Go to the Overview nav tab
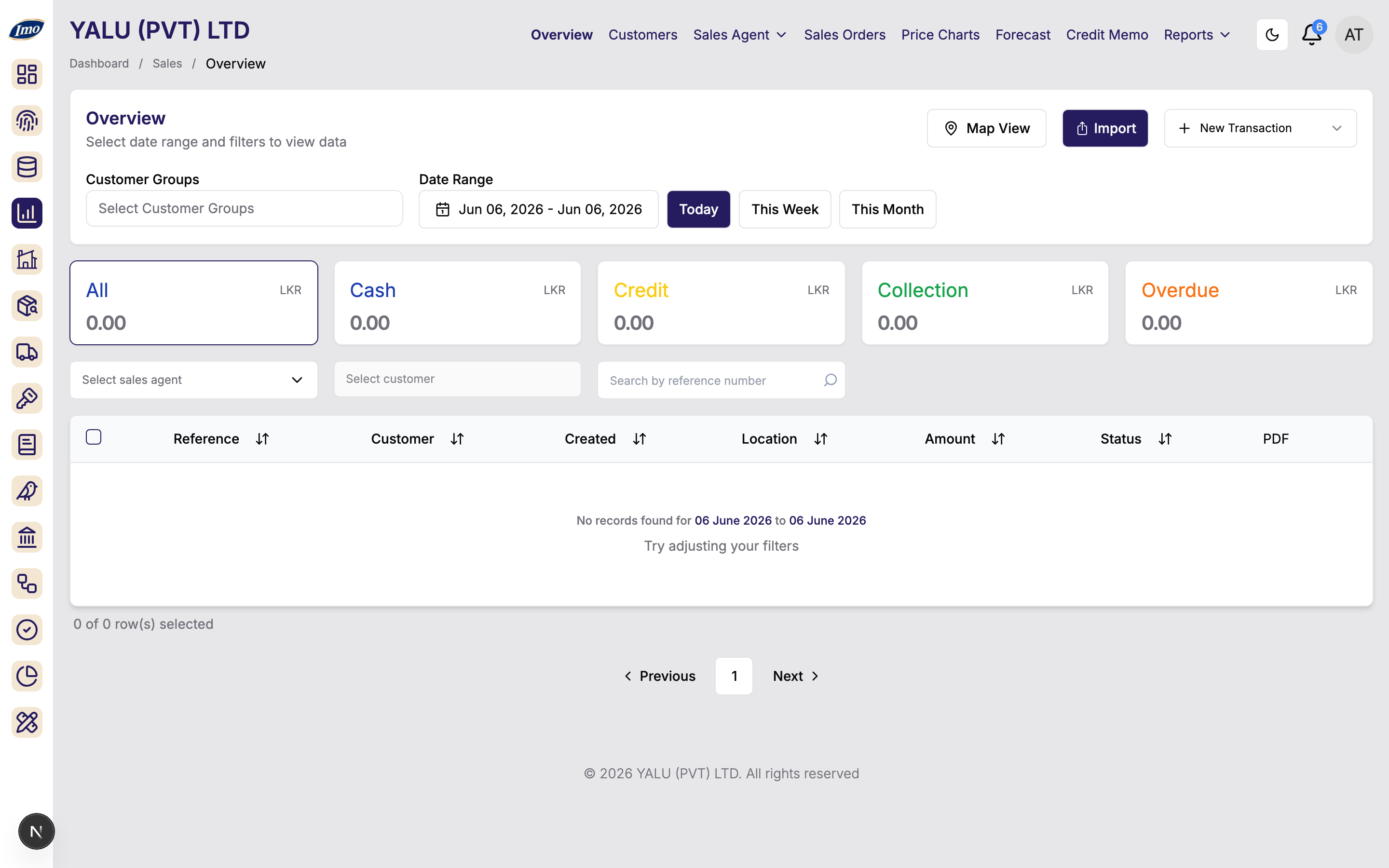 click(x=561, y=35)
